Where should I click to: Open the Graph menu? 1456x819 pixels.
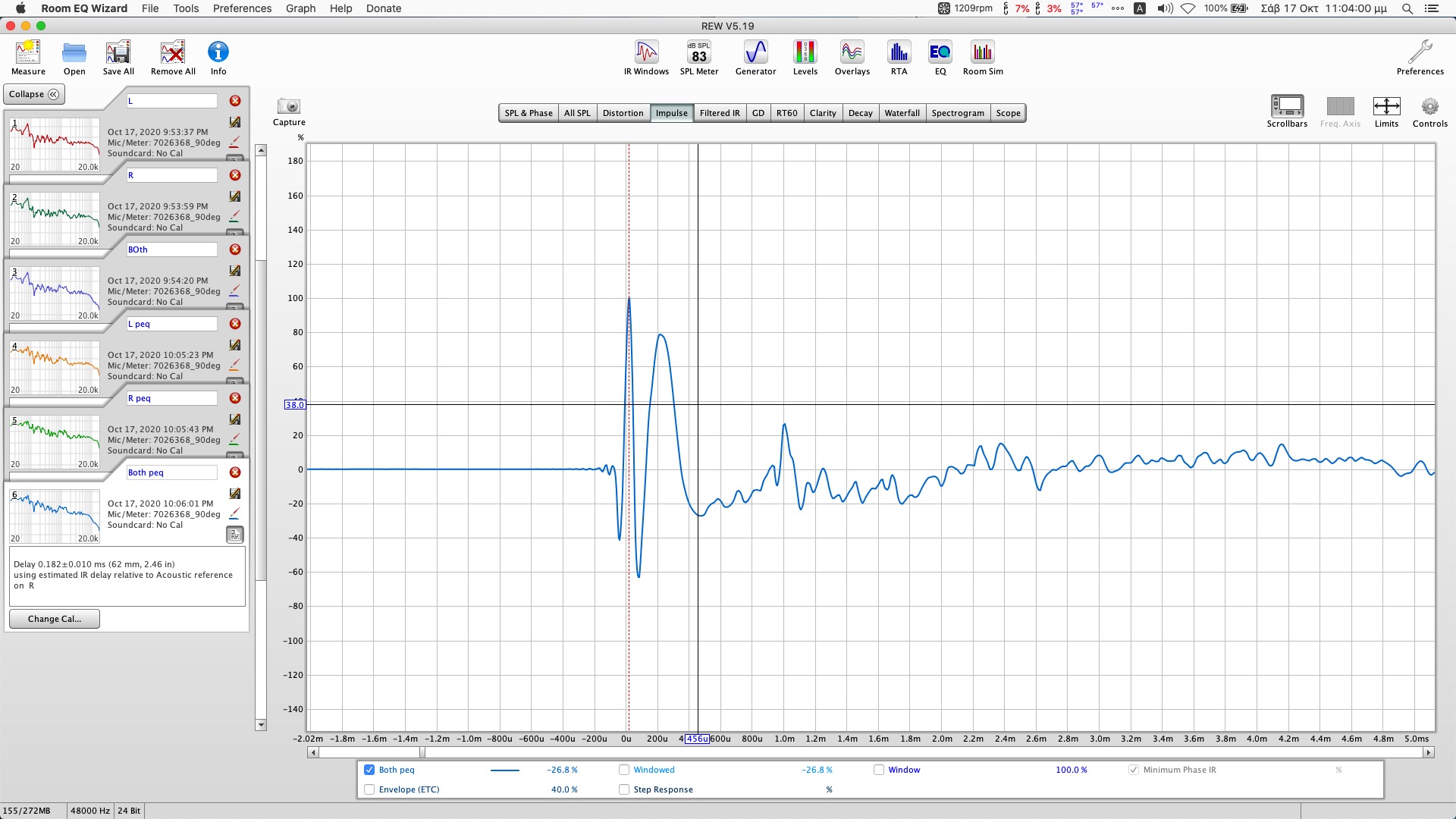click(300, 8)
